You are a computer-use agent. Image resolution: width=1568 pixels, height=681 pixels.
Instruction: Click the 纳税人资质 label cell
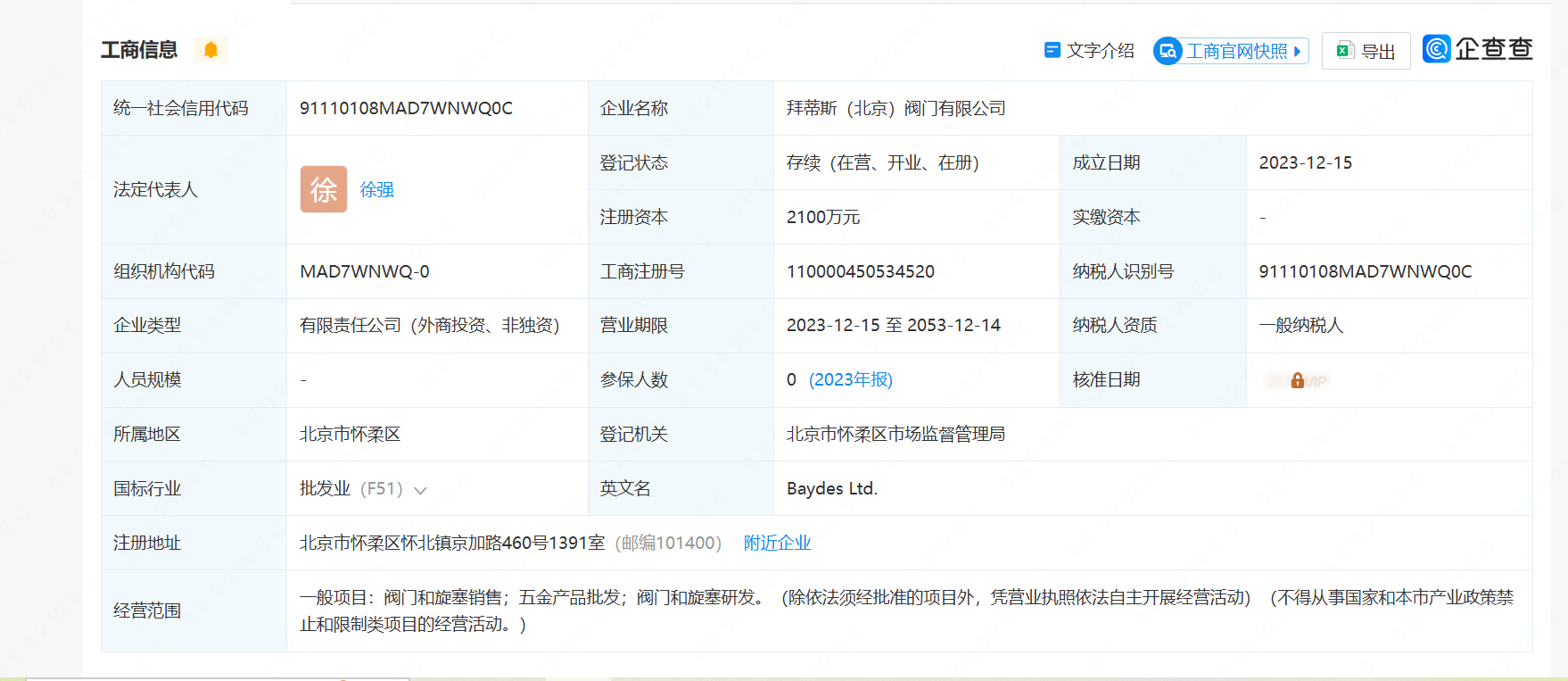click(x=1152, y=325)
